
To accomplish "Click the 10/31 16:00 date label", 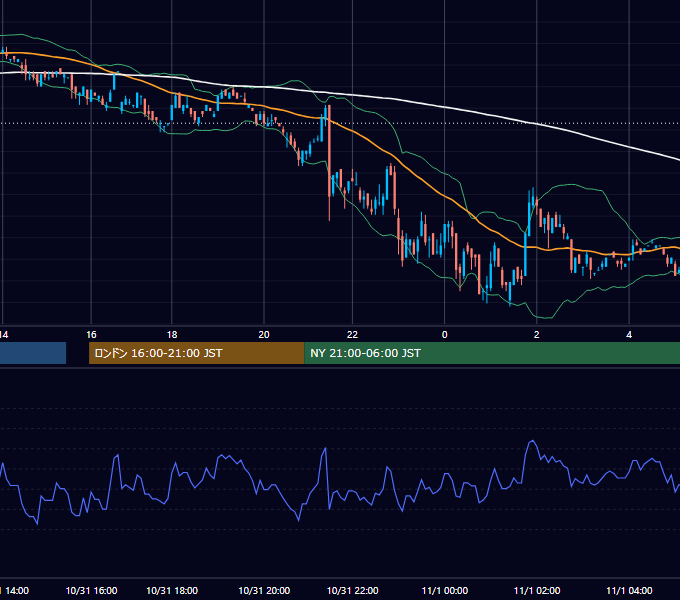I will pyautogui.click(x=91, y=590).
